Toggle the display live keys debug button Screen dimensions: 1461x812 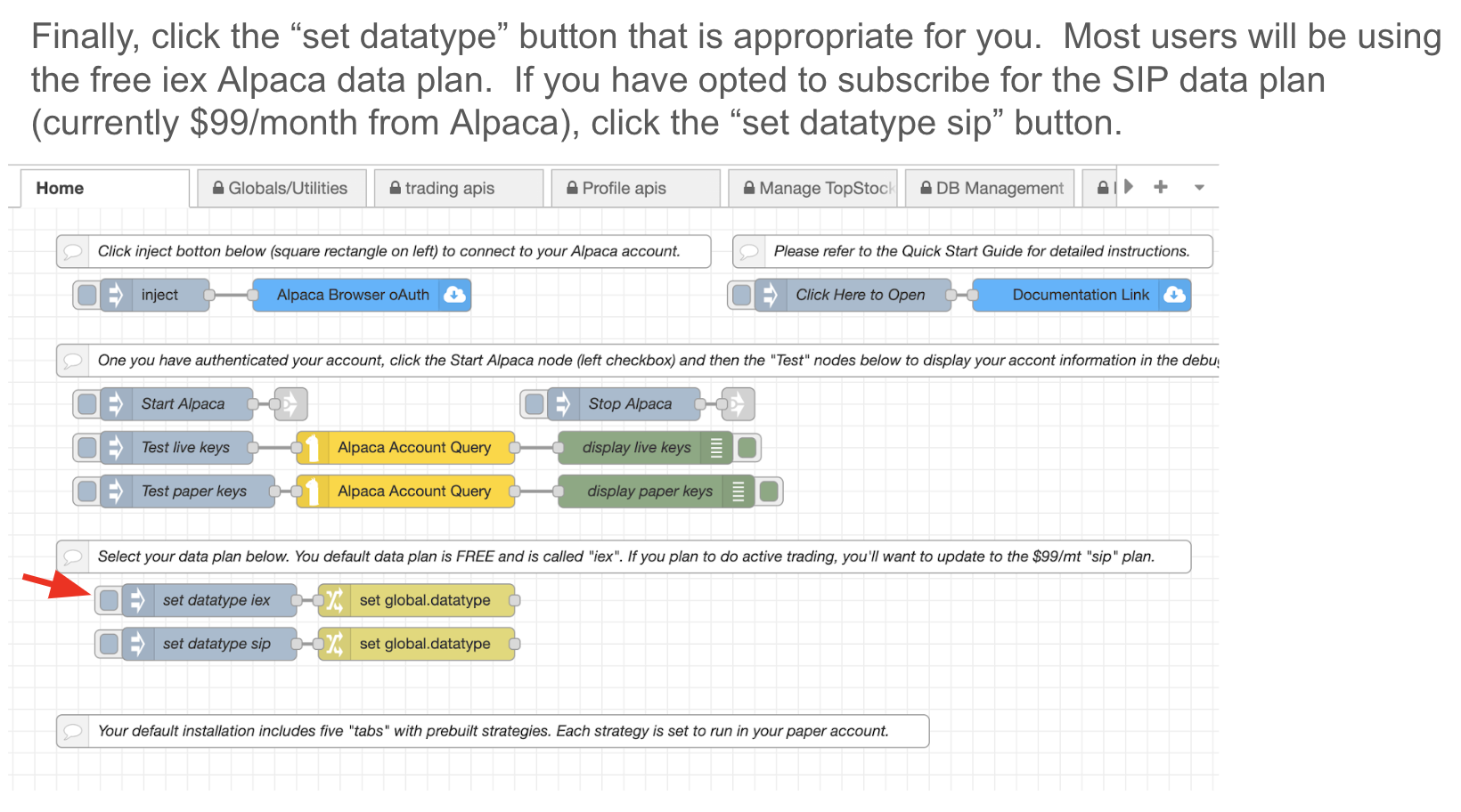point(747,448)
